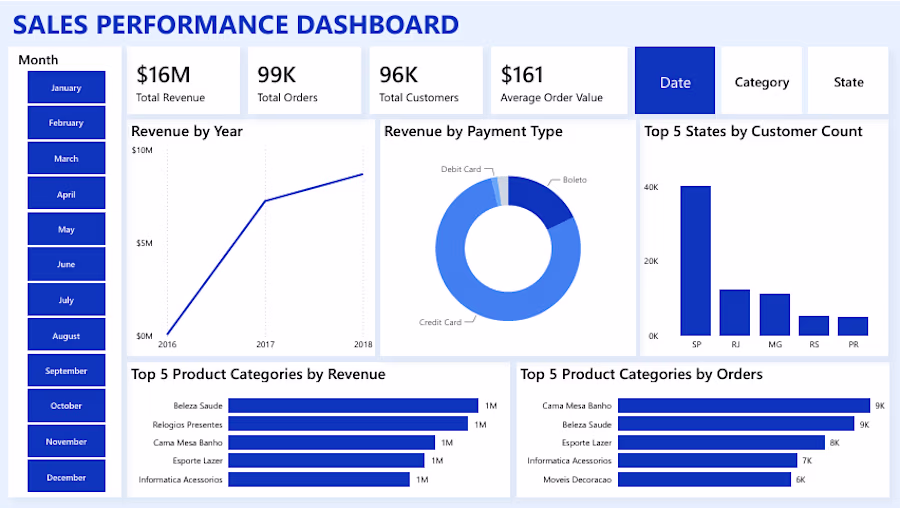The width and height of the screenshot is (900, 509).
Task: Click the 2016 axis label
Action: pyautogui.click(x=167, y=344)
